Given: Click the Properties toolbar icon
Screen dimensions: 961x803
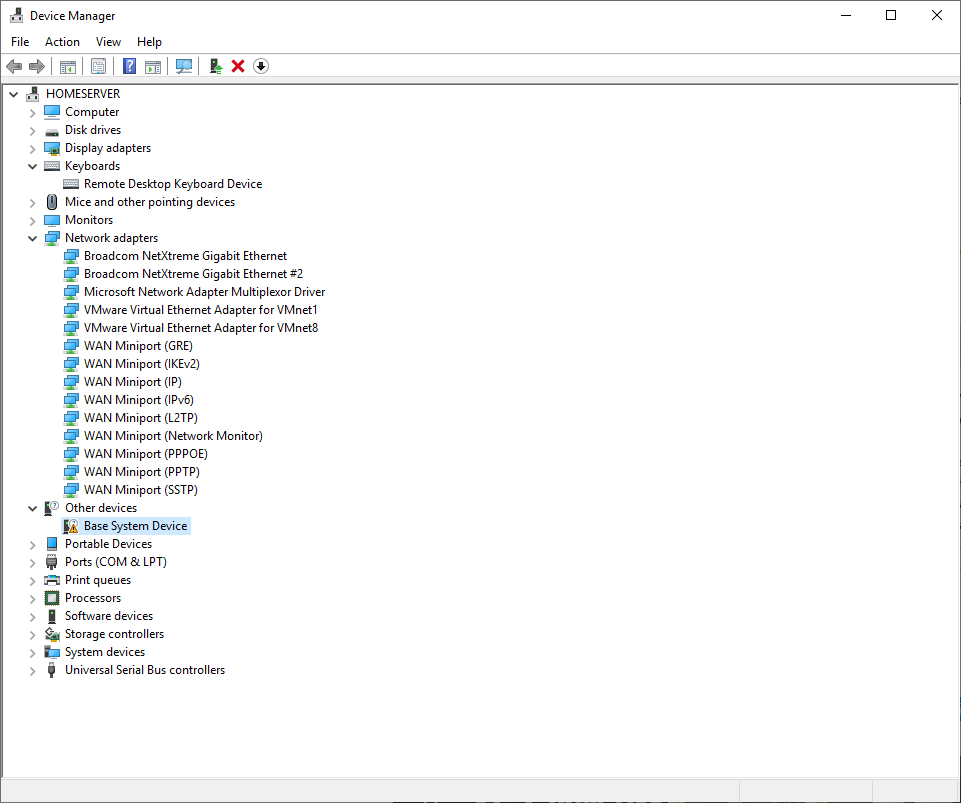Looking at the screenshot, I should pyautogui.click(x=99, y=66).
